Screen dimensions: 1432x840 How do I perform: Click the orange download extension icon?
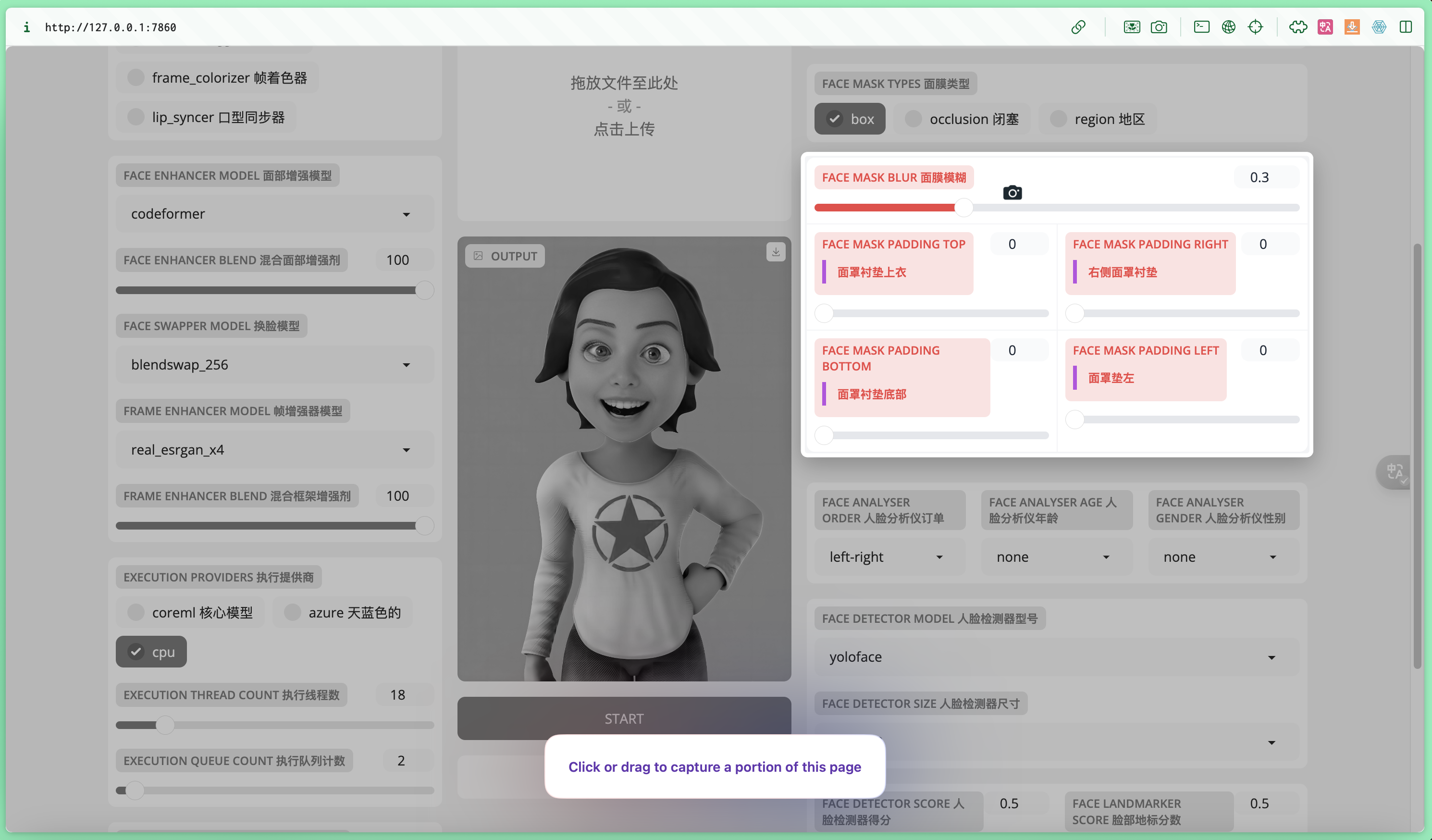1352,27
